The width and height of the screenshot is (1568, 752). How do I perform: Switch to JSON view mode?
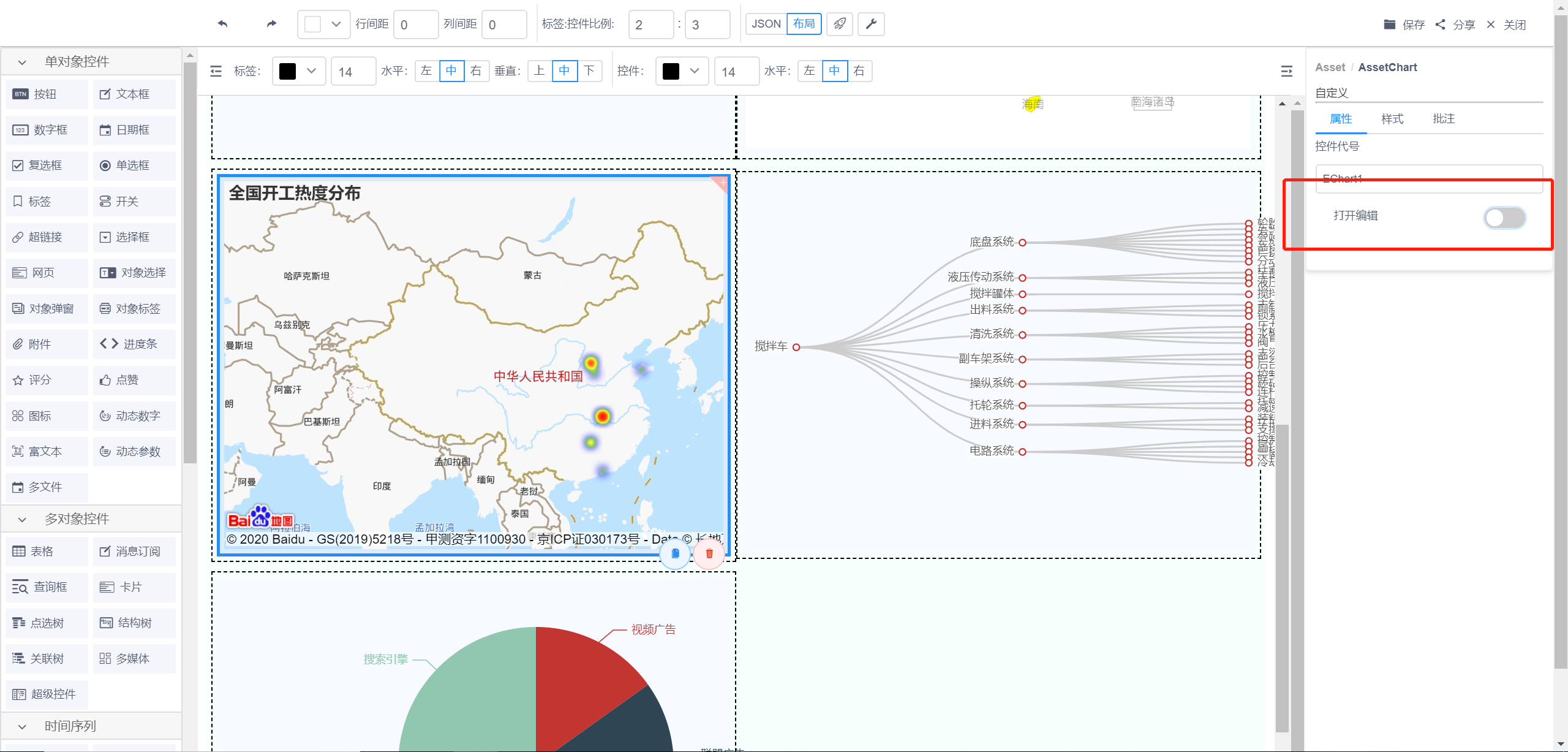click(x=766, y=24)
